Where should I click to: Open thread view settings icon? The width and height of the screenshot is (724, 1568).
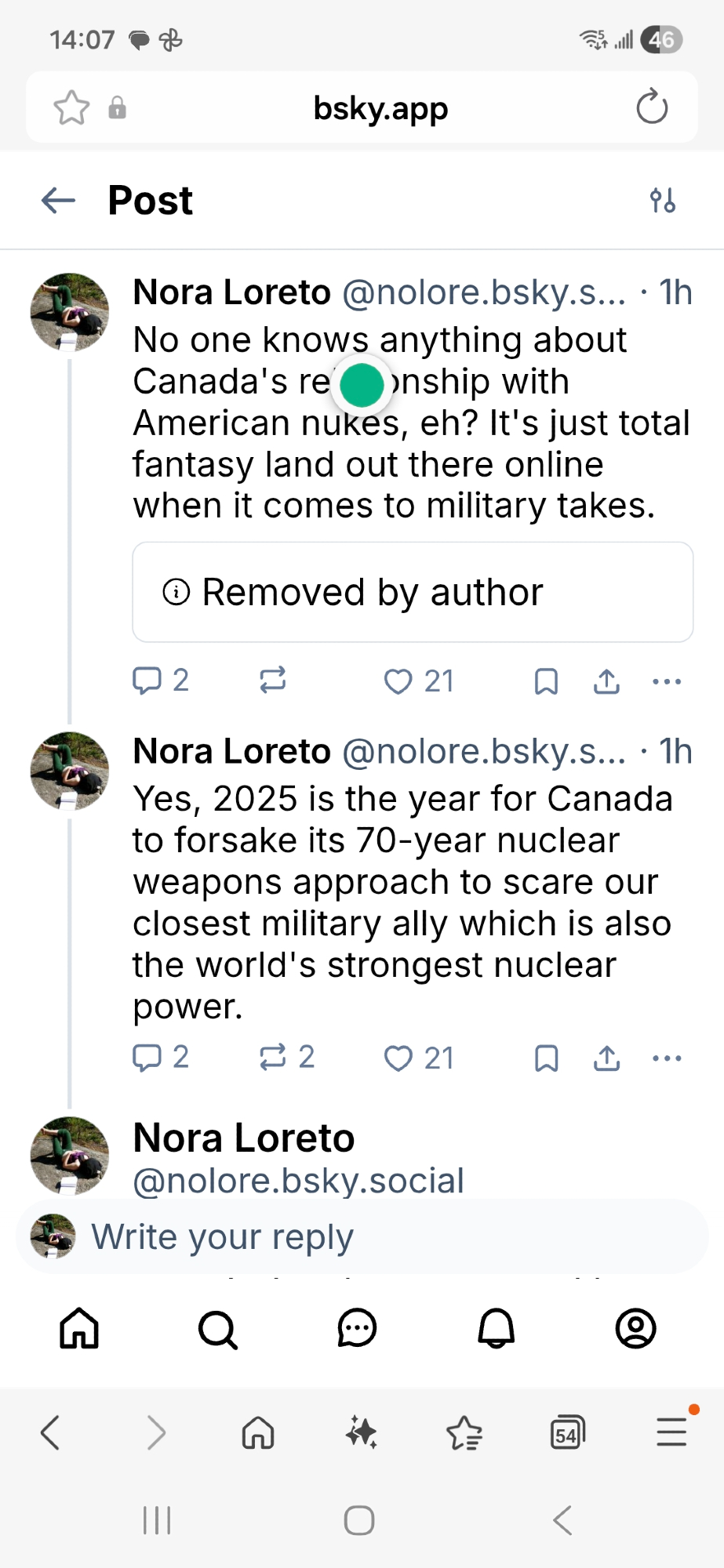coord(663,201)
